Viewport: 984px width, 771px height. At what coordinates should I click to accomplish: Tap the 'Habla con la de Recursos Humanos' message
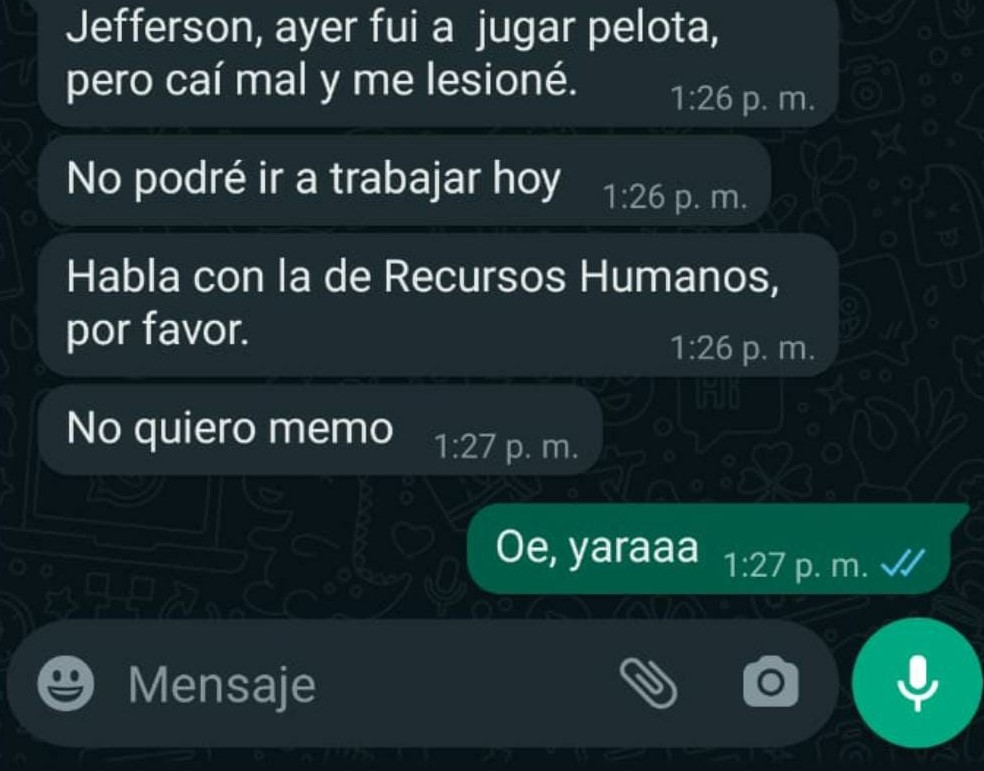point(439,305)
